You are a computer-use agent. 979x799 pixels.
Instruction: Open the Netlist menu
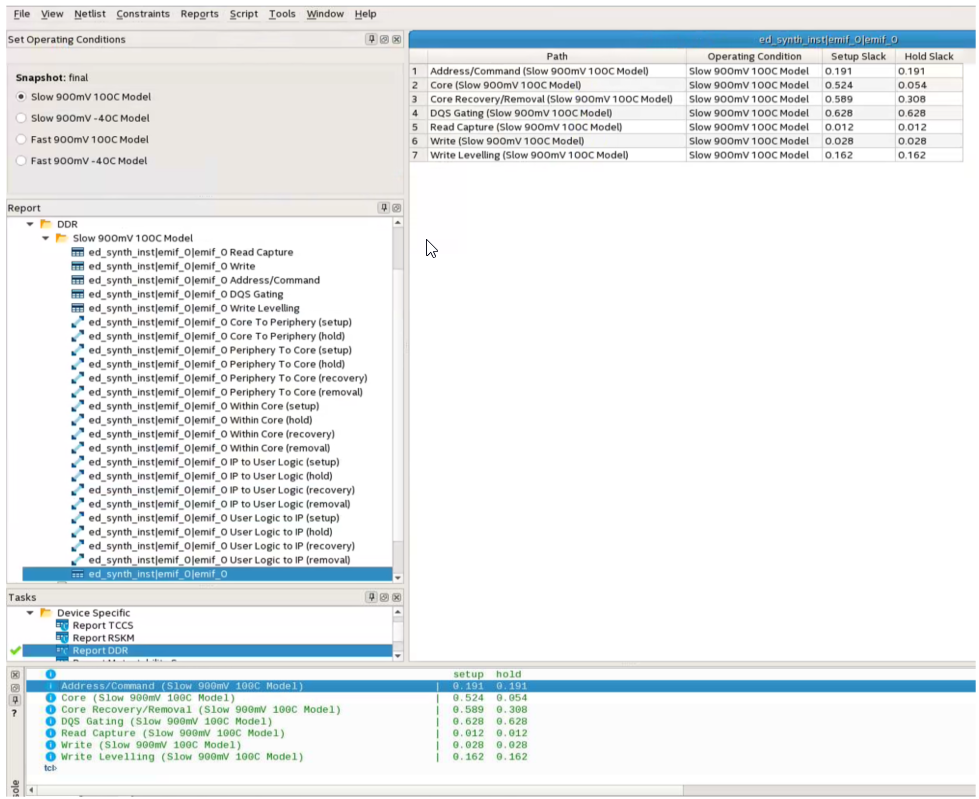(90, 14)
